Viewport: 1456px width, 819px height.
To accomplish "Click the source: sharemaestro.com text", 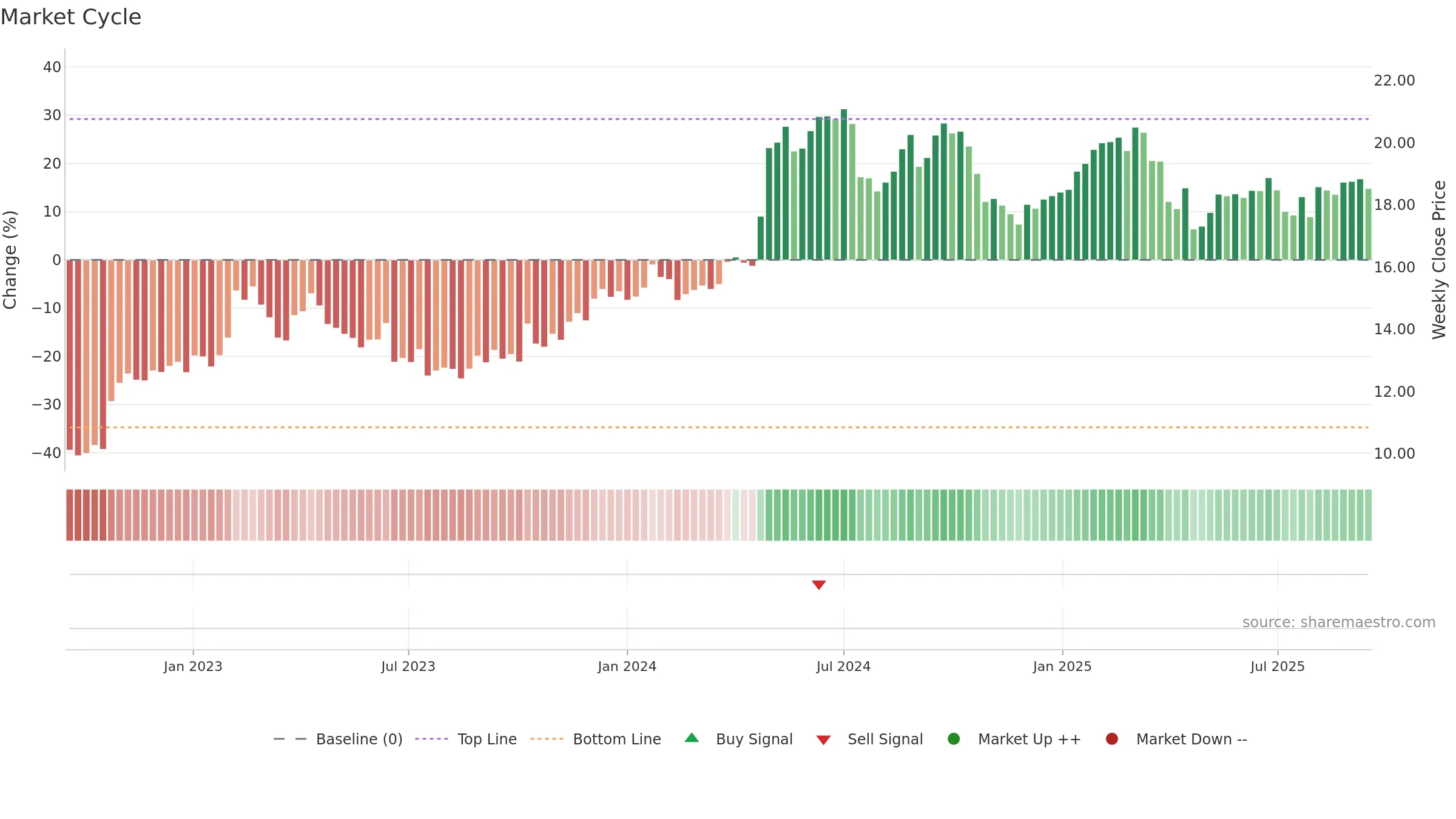I will point(1339,622).
